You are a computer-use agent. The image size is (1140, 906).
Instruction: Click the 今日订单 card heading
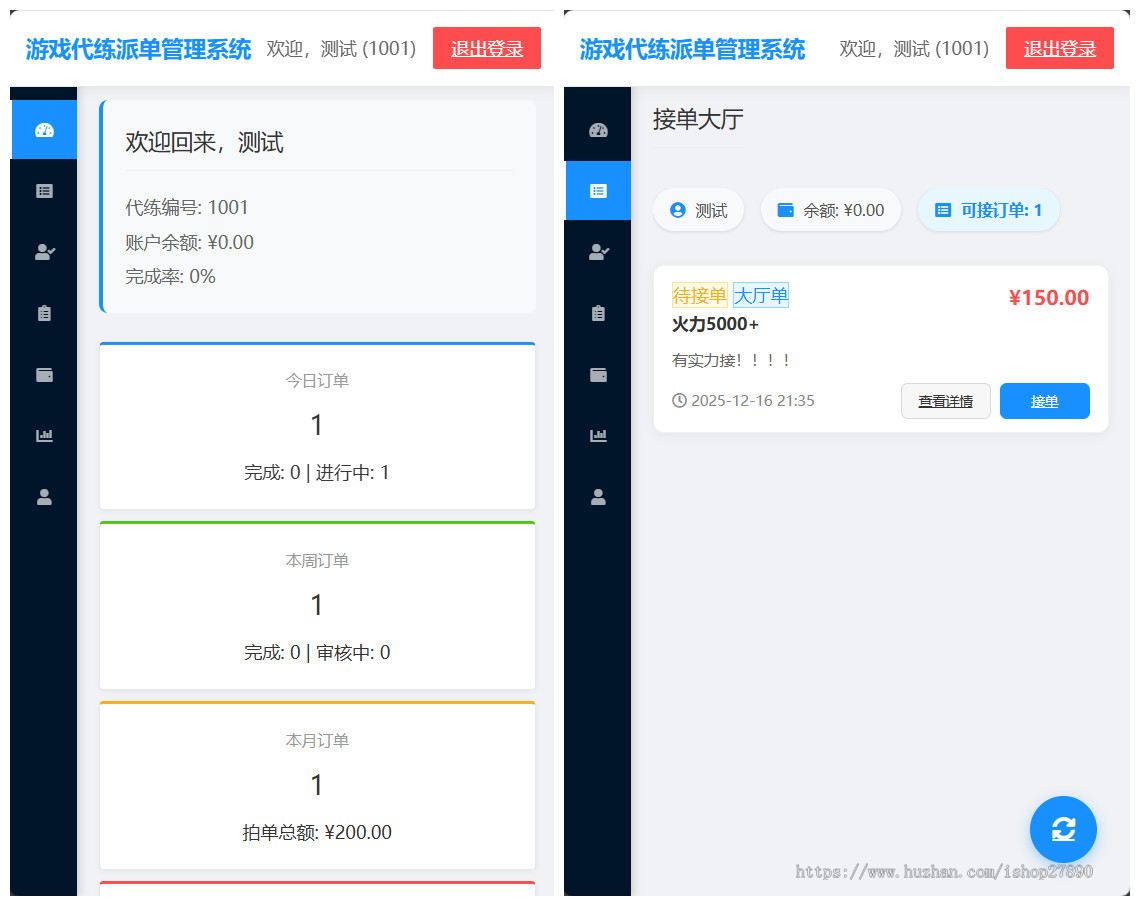click(317, 380)
